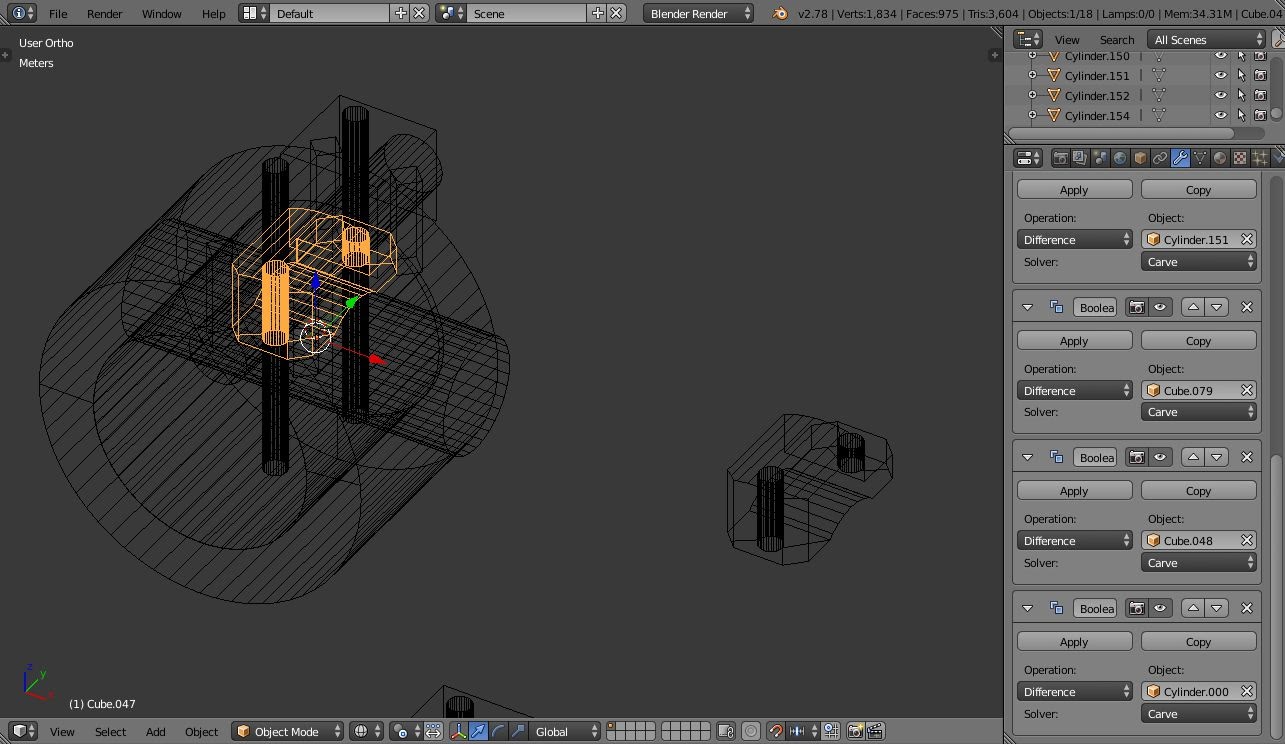Viewport: 1285px width, 744px height.
Task: Copy the Cube.048 boolean modifier
Action: 1198,491
